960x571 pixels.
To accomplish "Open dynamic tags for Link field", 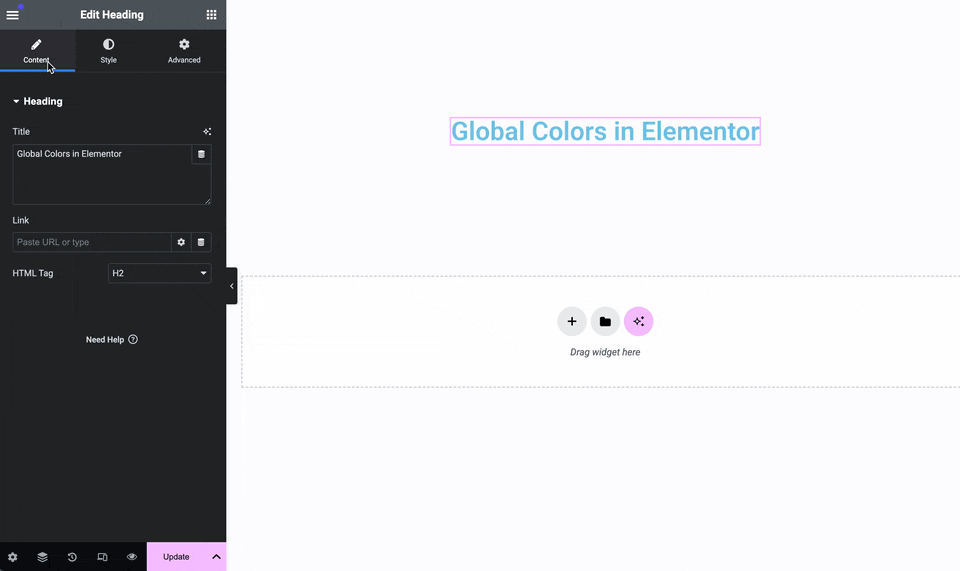I will click(x=201, y=242).
